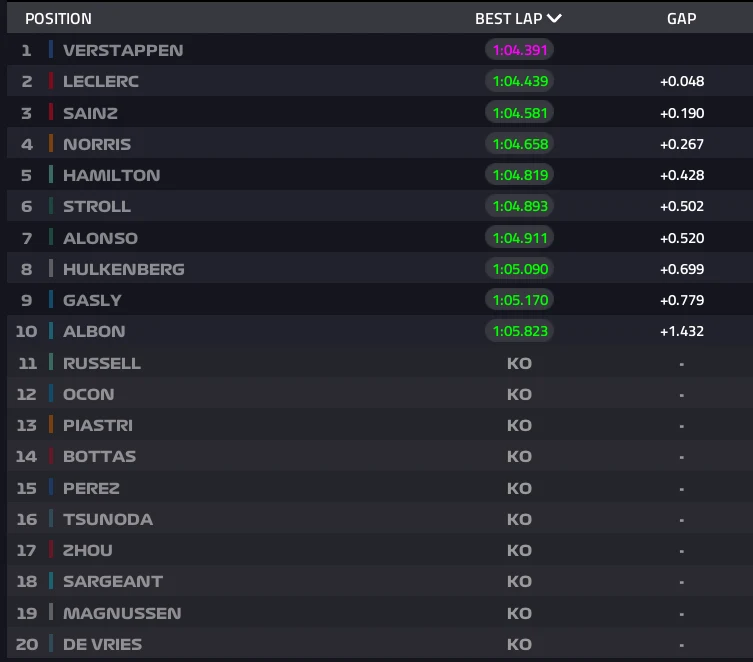Screen dimensions: 753x662
Task: Click Verstappen's blue team color bar
Action: pyautogui.click(x=51, y=49)
